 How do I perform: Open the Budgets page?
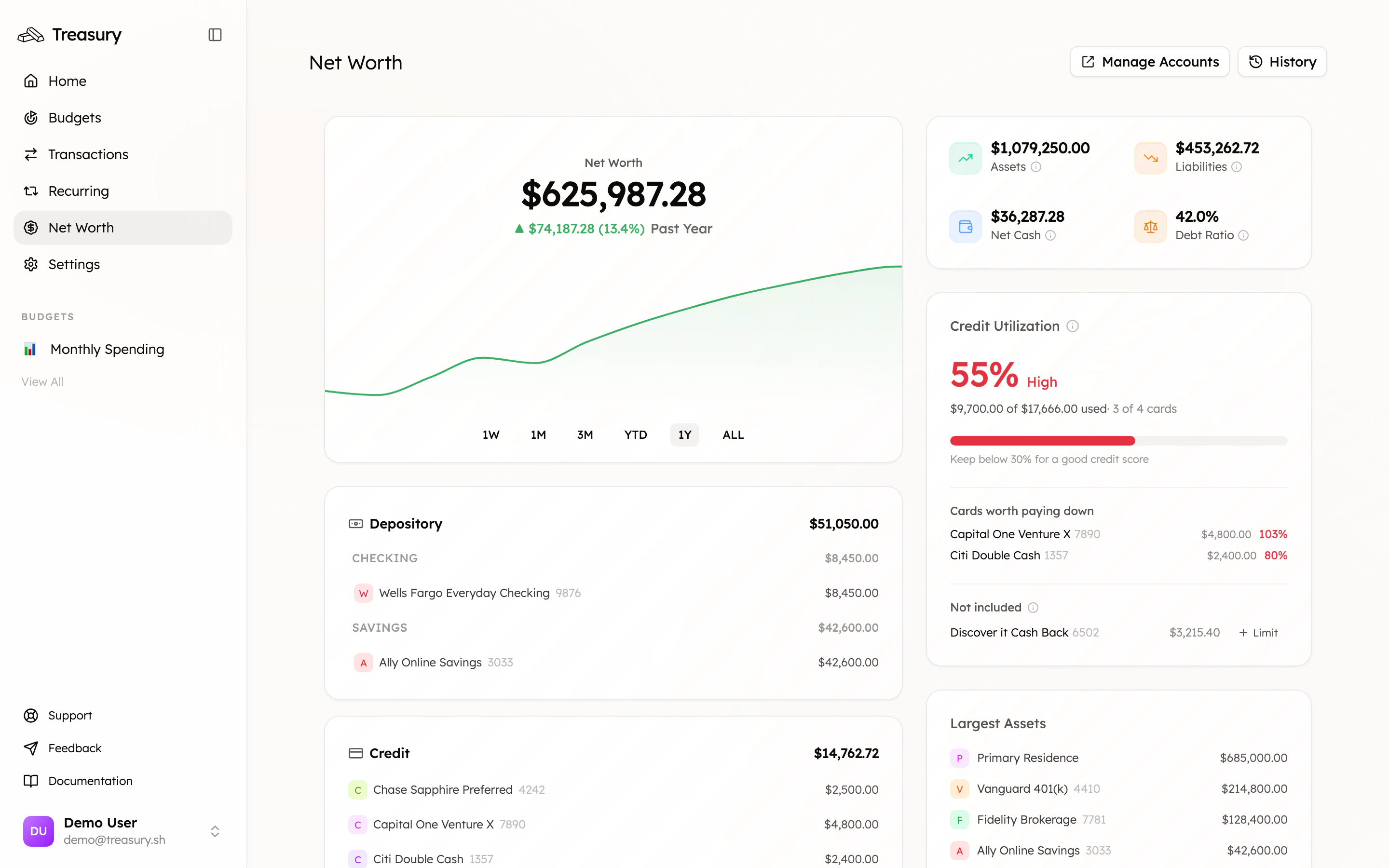point(123,118)
